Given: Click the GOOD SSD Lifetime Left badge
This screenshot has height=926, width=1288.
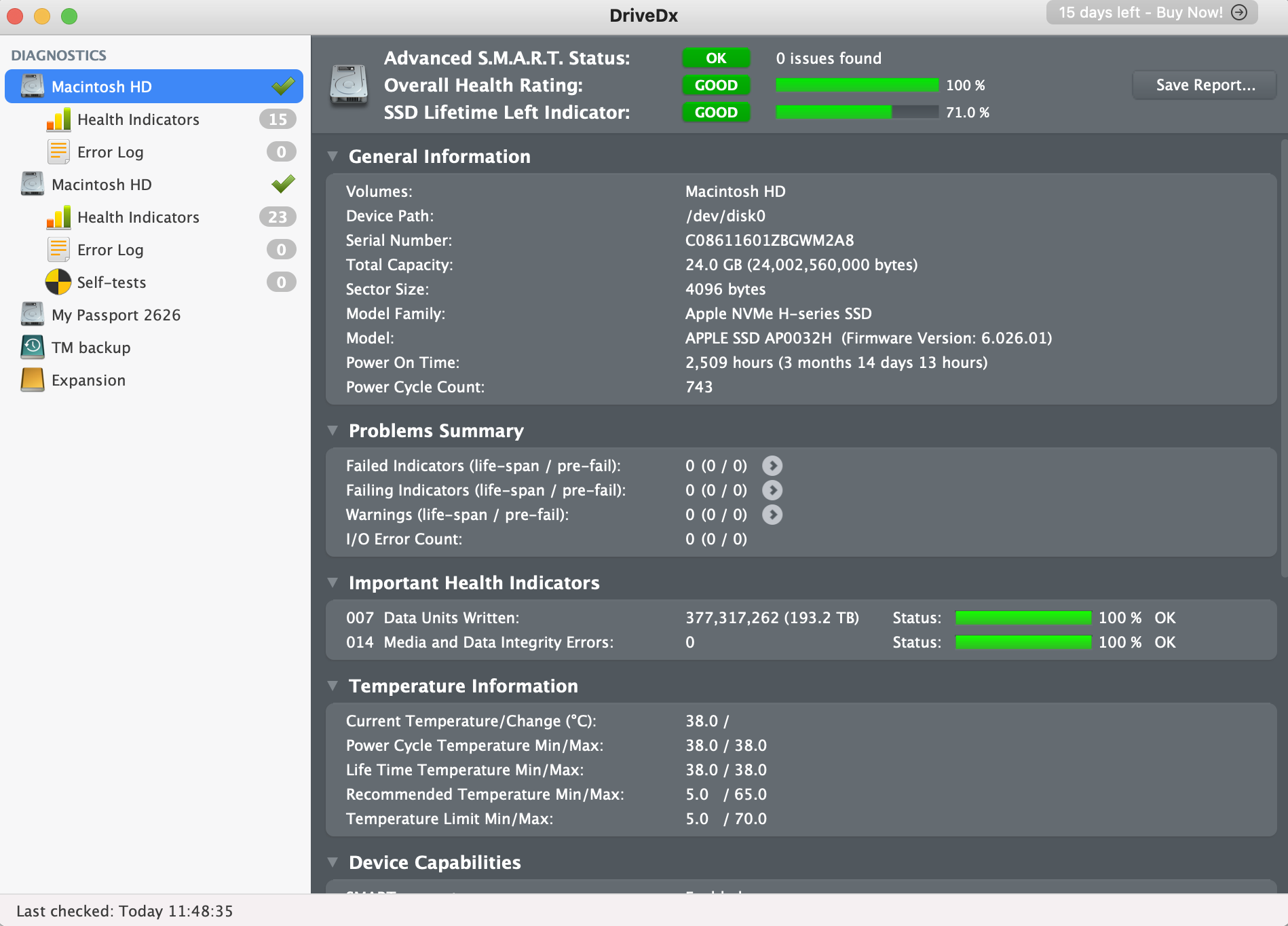Looking at the screenshot, I should point(716,113).
